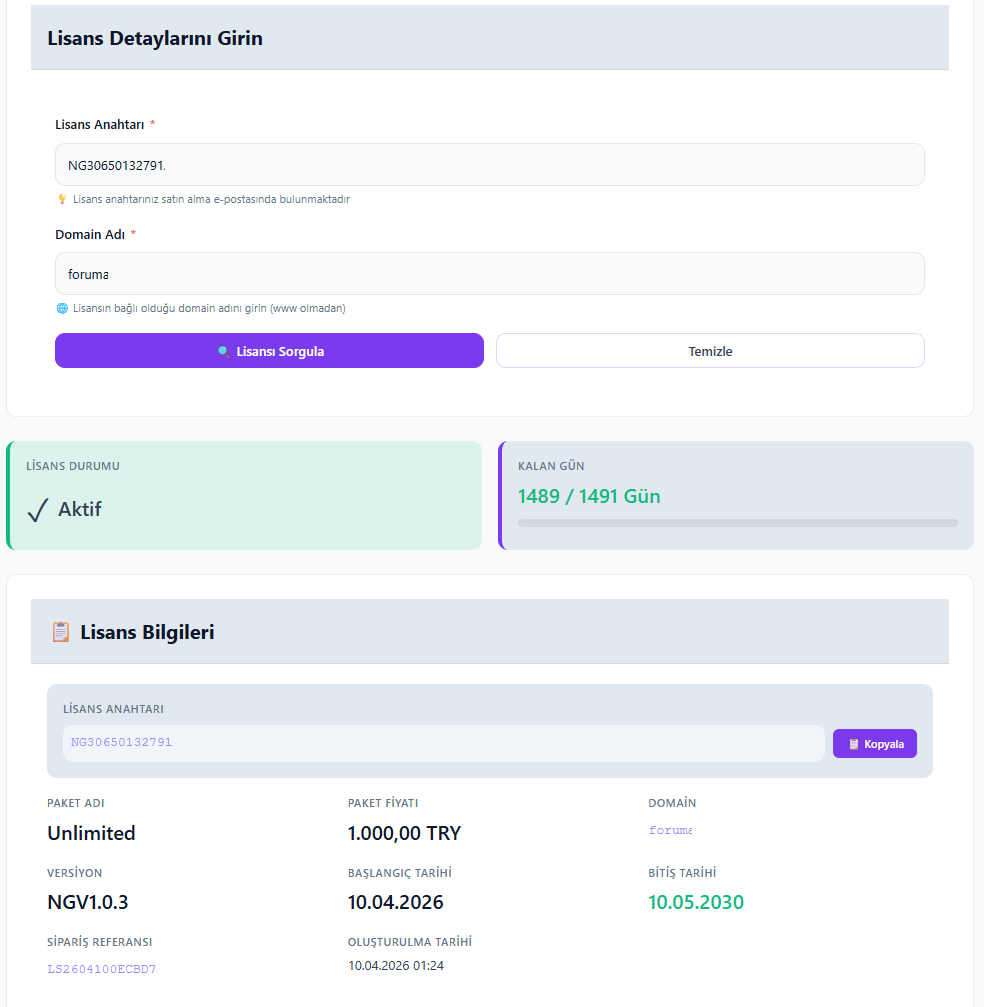Clear the form with Temizle
The height and width of the screenshot is (1007, 984).
710,351
